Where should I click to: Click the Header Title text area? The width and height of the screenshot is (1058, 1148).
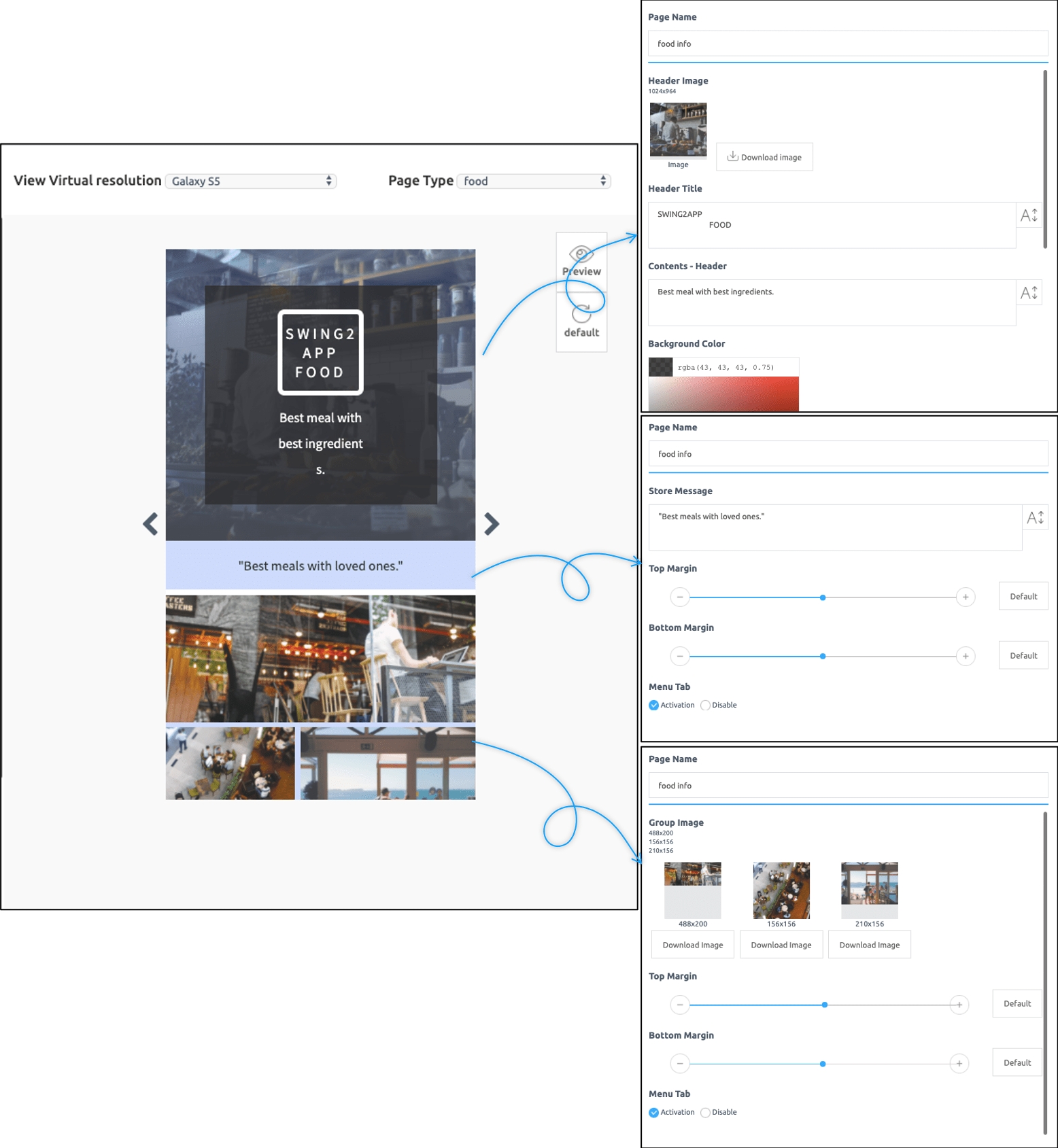tap(832, 225)
